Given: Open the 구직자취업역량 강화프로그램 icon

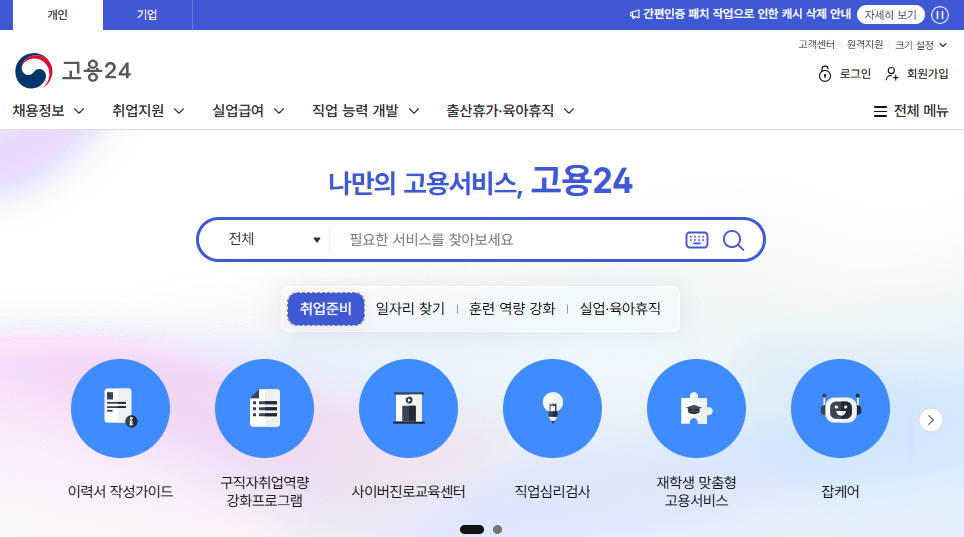Looking at the screenshot, I should (264, 408).
